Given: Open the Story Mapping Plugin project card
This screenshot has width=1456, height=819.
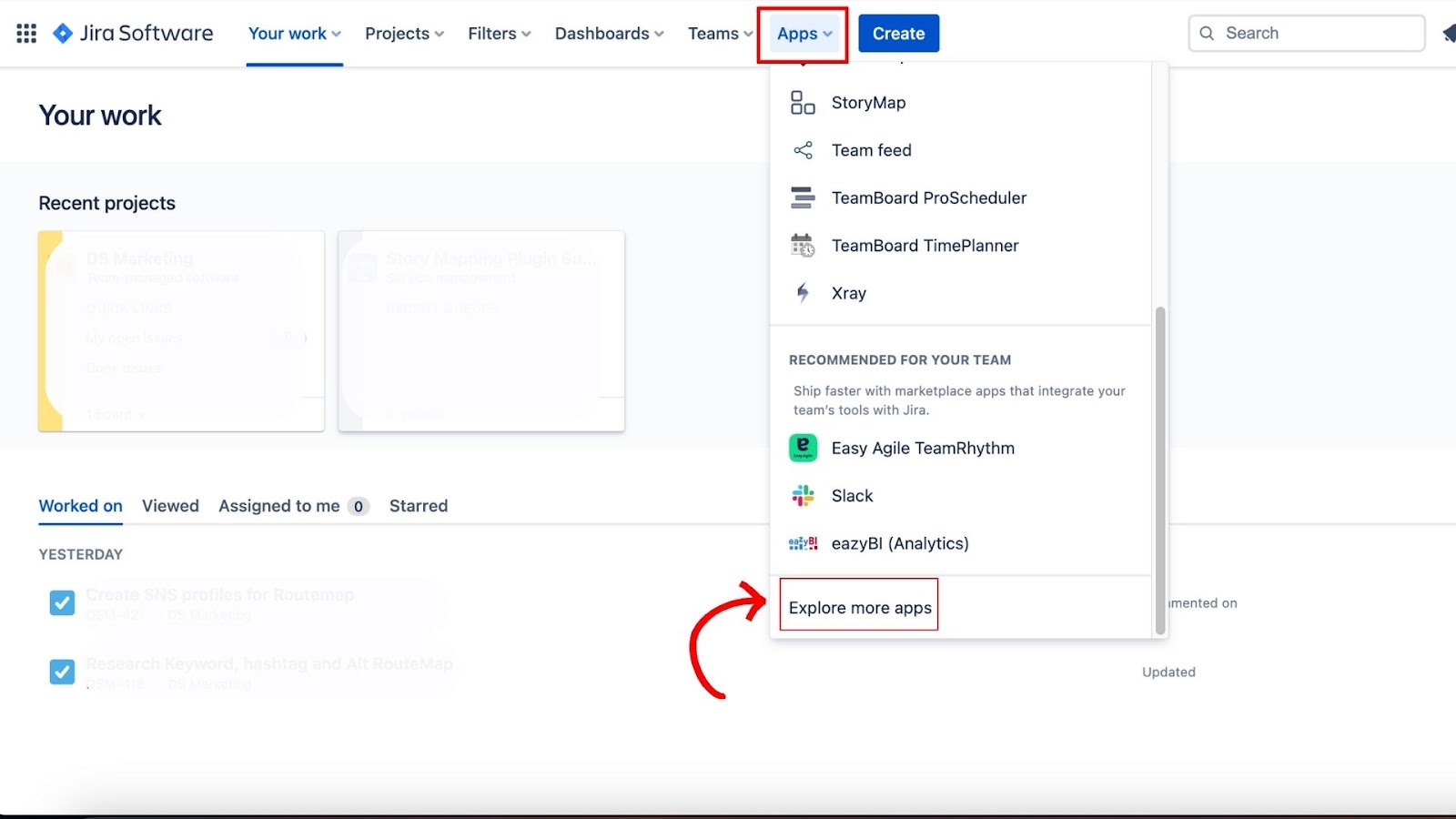Looking at the screenshot, I should 481,331.
